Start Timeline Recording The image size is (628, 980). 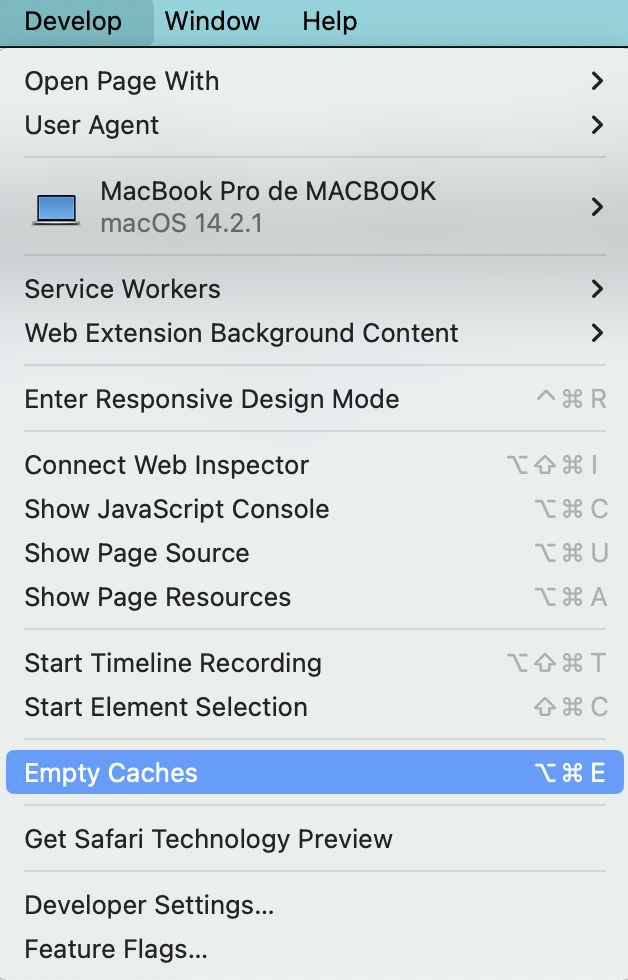[172, 663]
